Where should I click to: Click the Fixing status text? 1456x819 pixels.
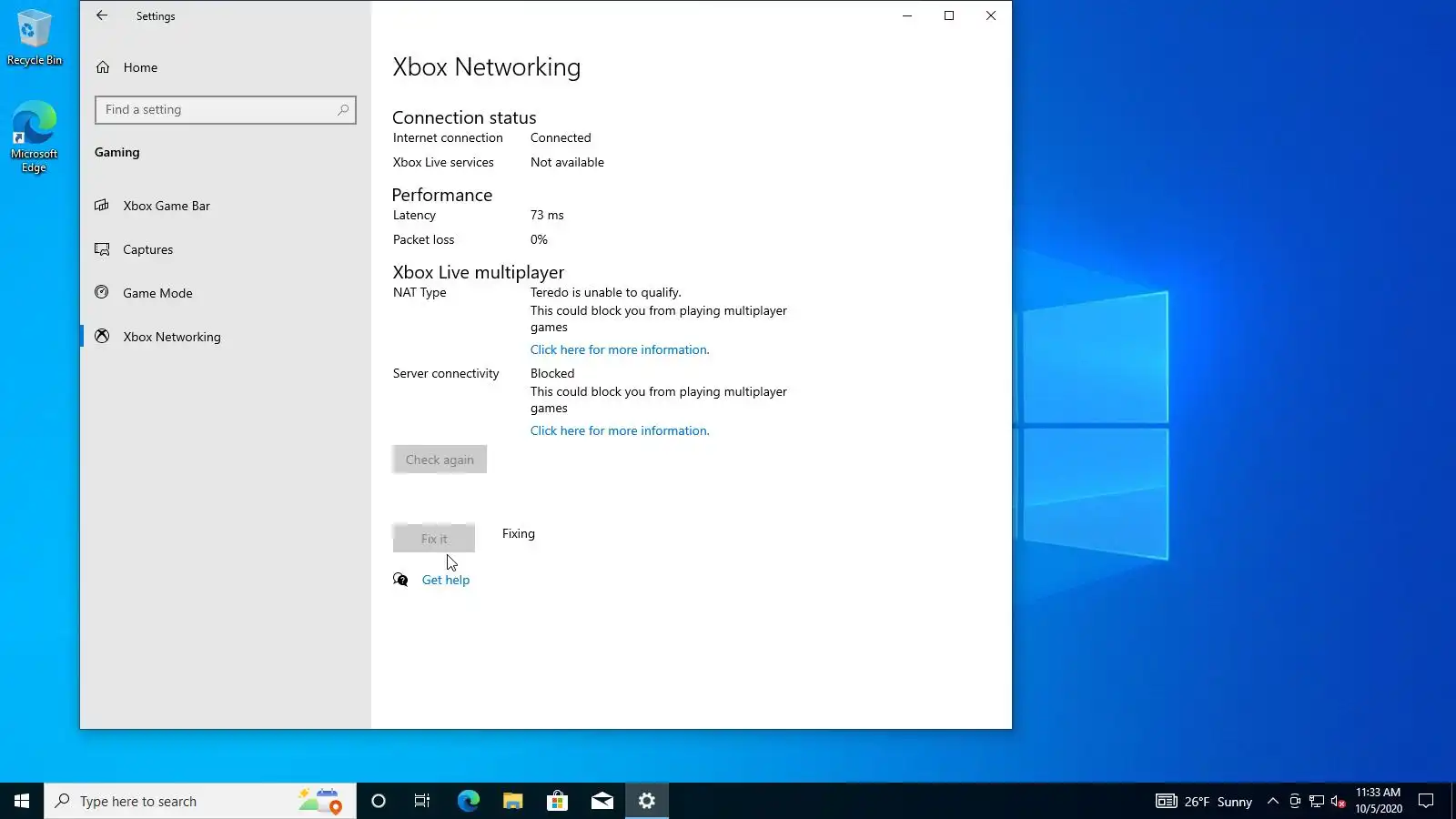coord(519,533)
